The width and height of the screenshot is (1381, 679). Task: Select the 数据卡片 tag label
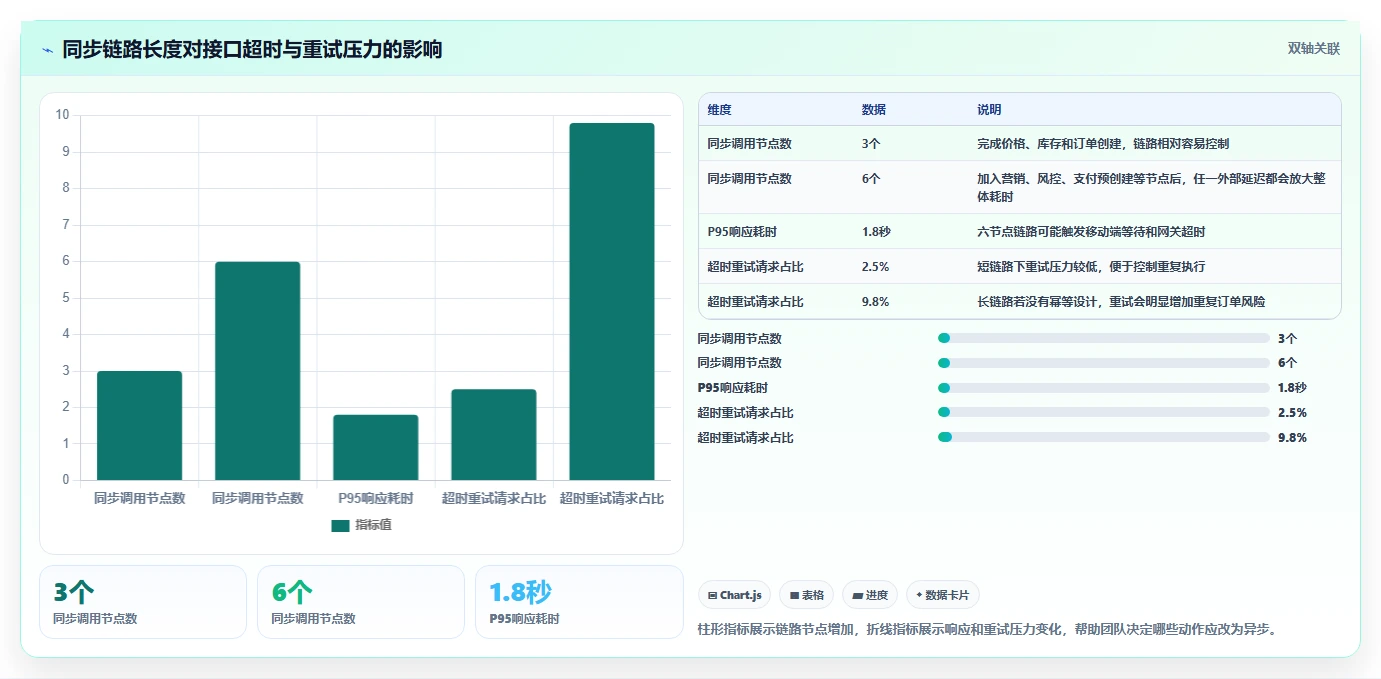coord(947,595)
